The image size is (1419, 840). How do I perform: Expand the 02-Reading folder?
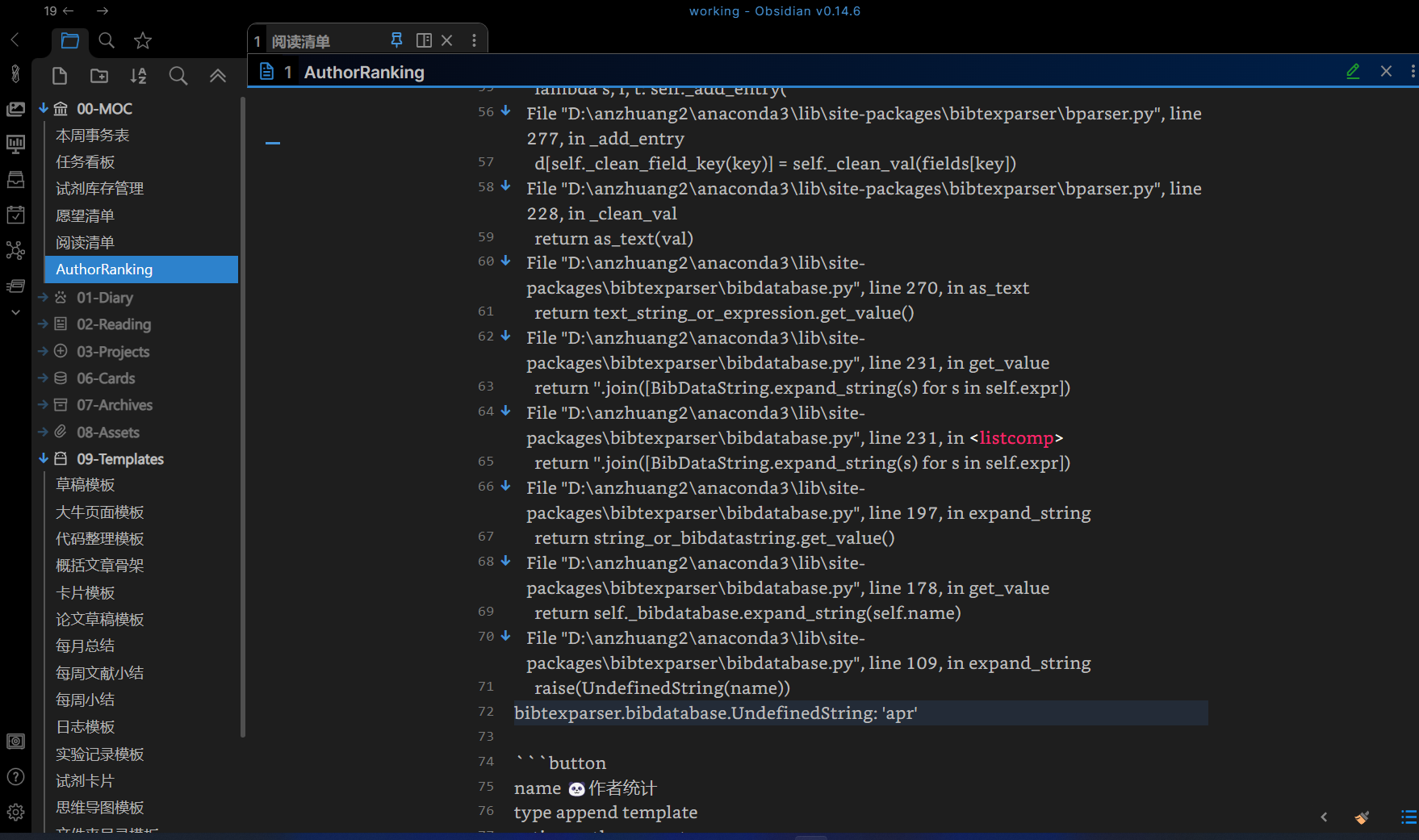point(44,324)
